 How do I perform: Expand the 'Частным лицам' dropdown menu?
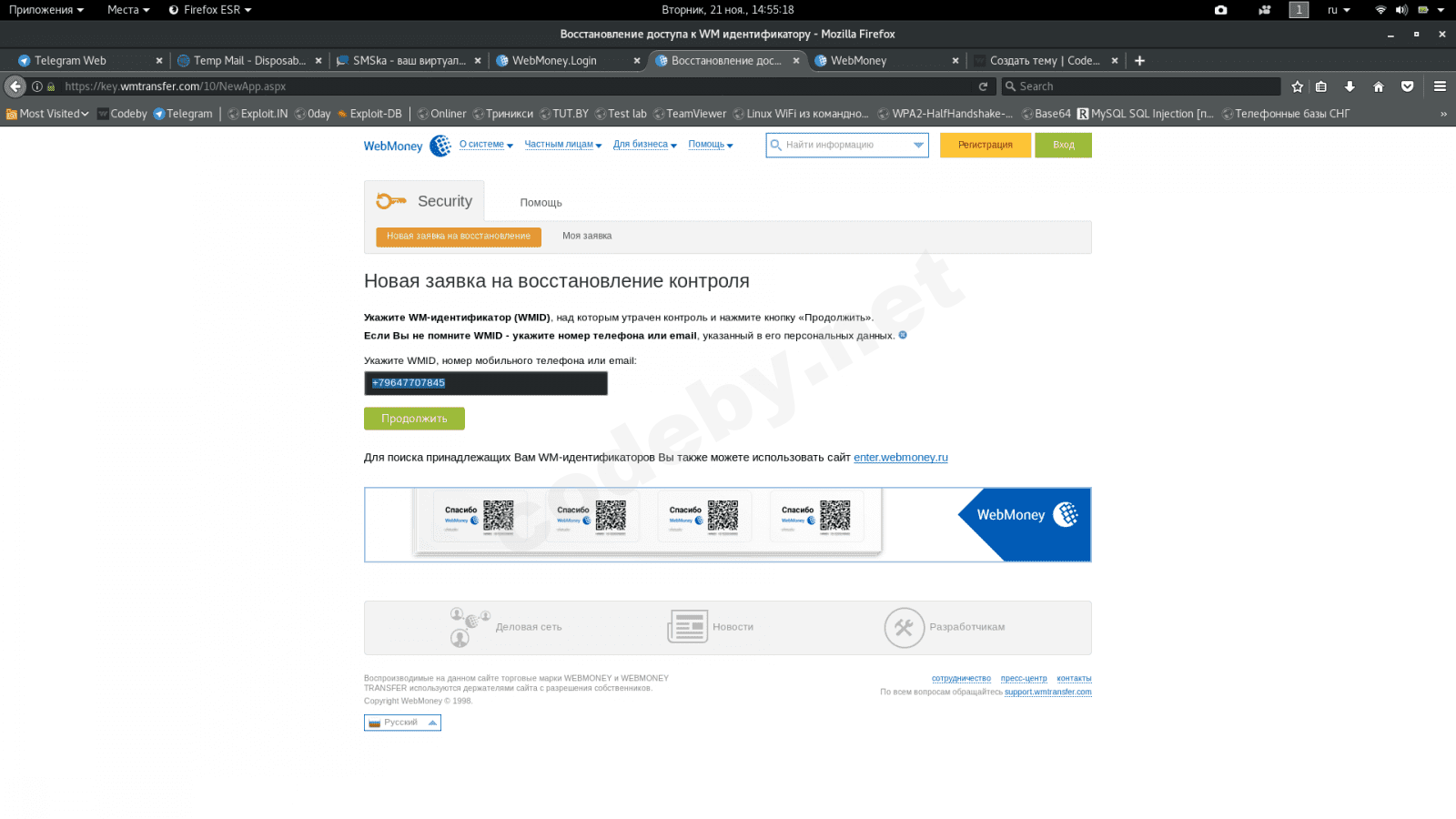[x=563, y=145]
